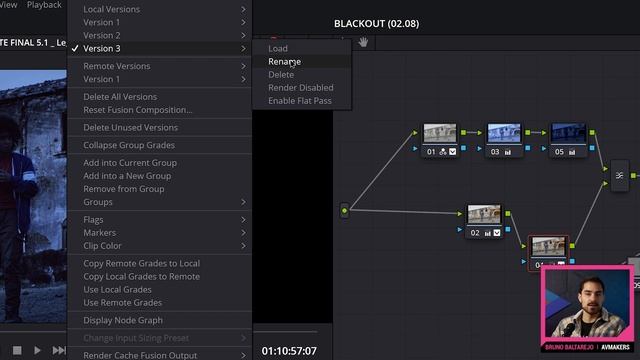Open the Playback menu

pyautogui.click(x=44, y=5)
